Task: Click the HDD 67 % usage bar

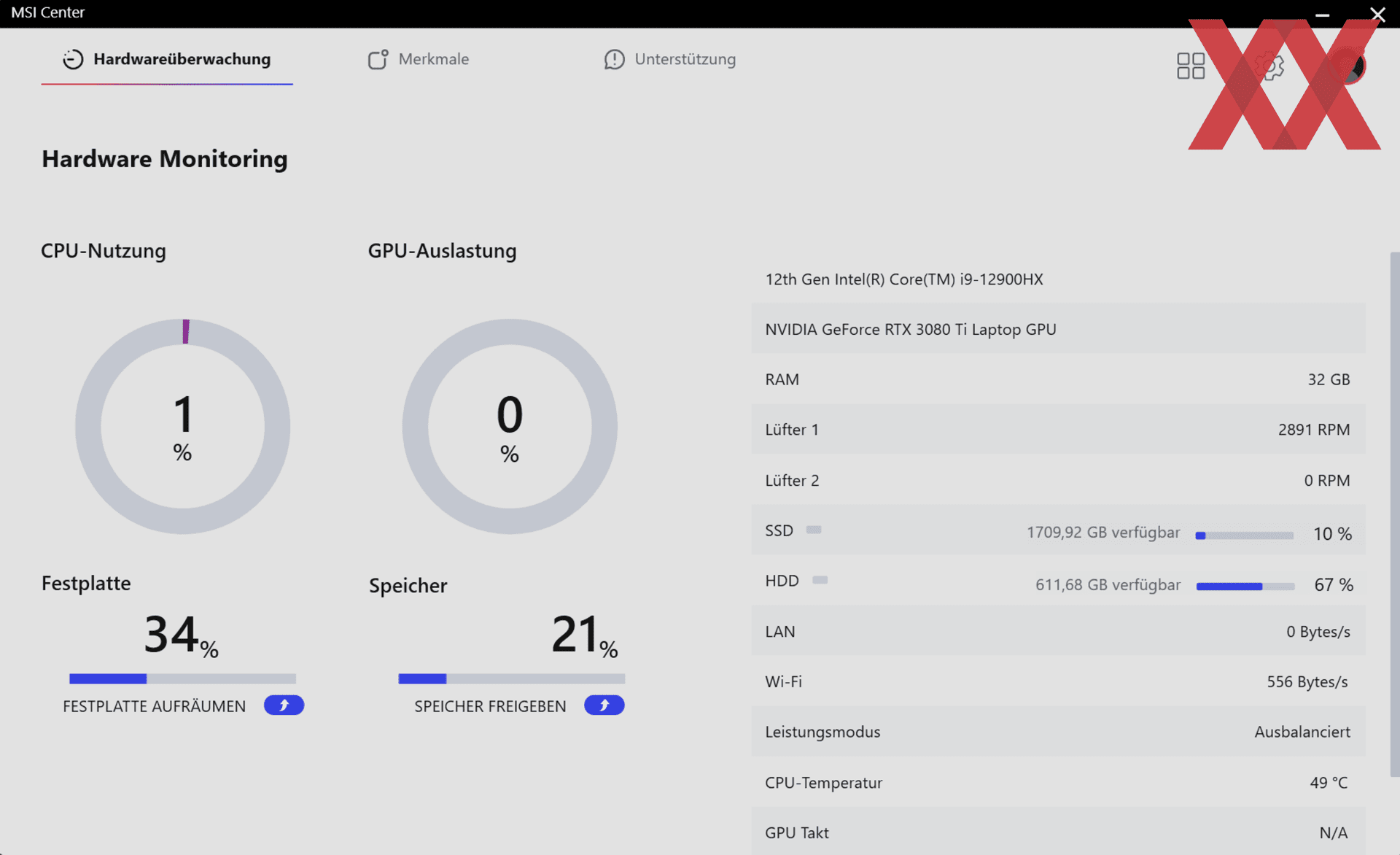Action: coord(1245,587)
